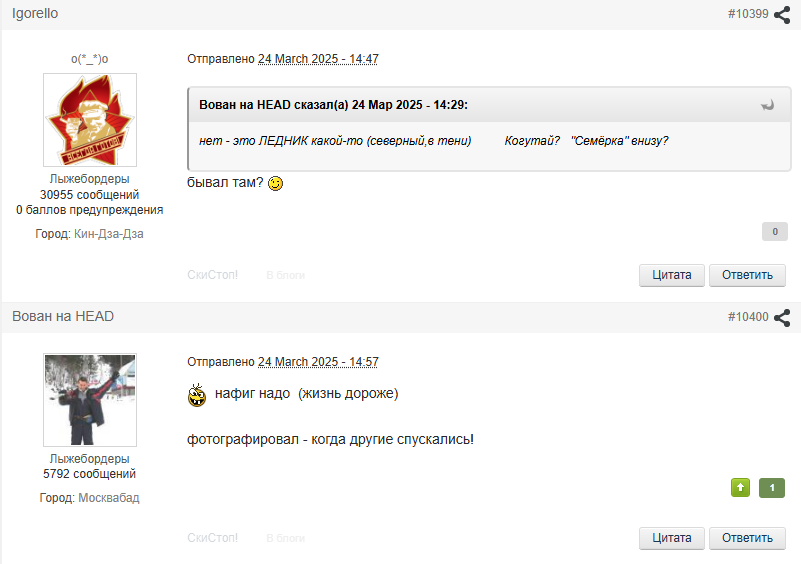801x564 pixels.
Task: Click Цитата button under Igorello's post
Action: [x=672, y=275]
